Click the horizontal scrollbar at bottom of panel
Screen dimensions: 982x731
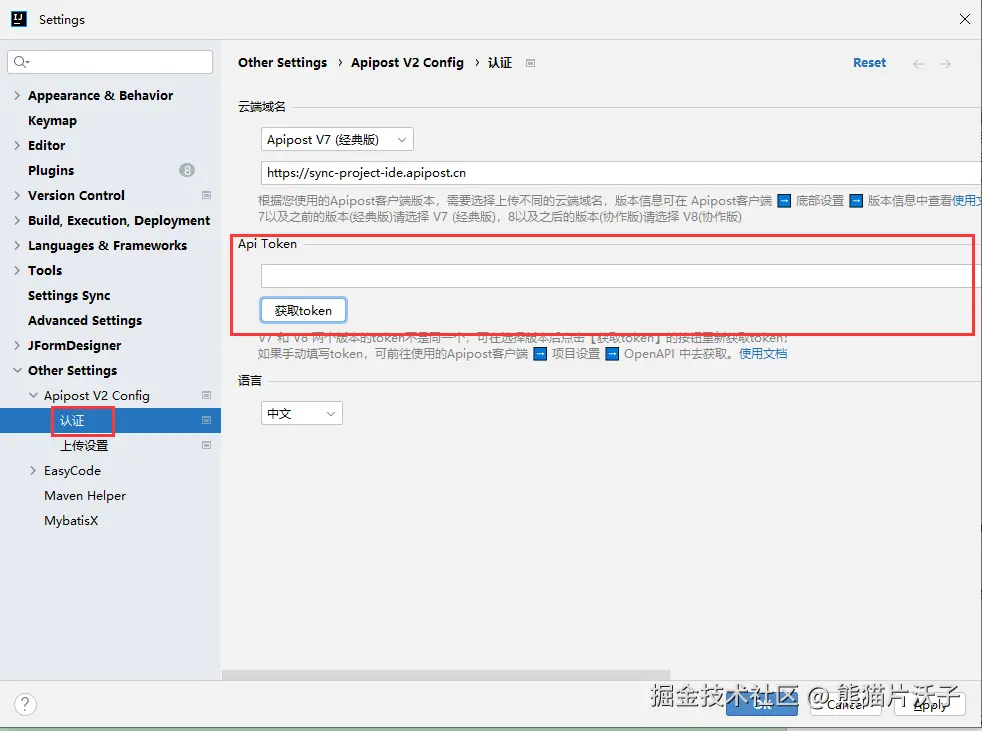tap(446, 675)
